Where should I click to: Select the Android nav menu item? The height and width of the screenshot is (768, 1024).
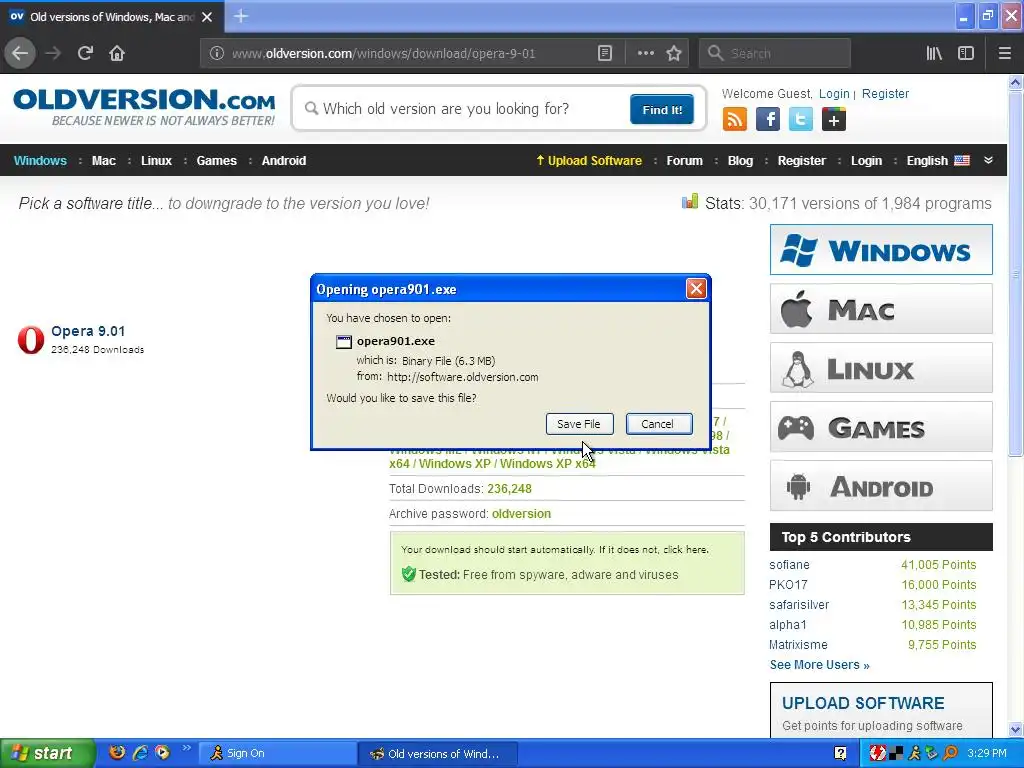tap(283, 161)
